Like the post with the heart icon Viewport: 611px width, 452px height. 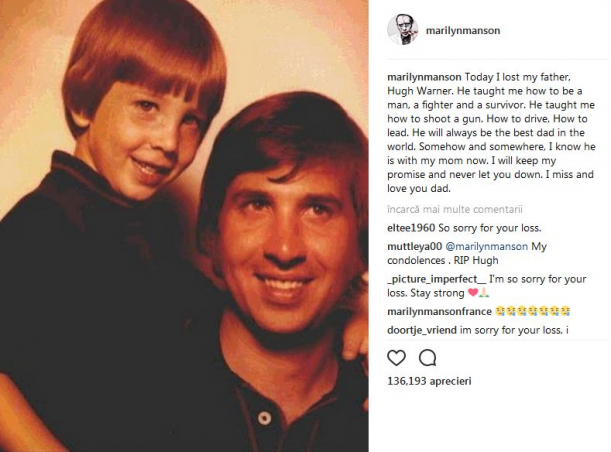click(x=397, y=357)
